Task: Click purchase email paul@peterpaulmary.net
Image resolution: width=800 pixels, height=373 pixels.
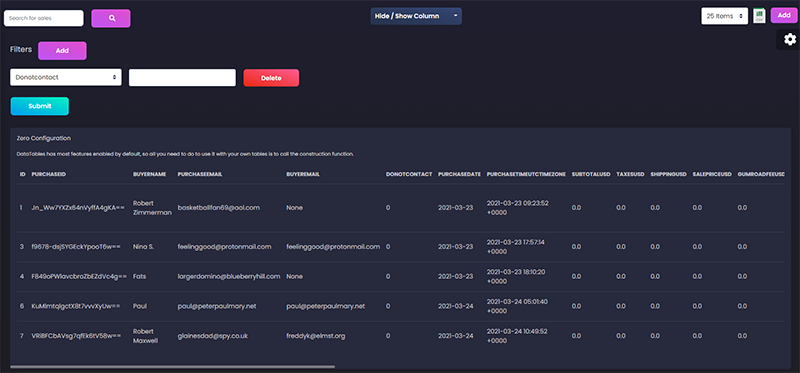Action: click(217, 306)
